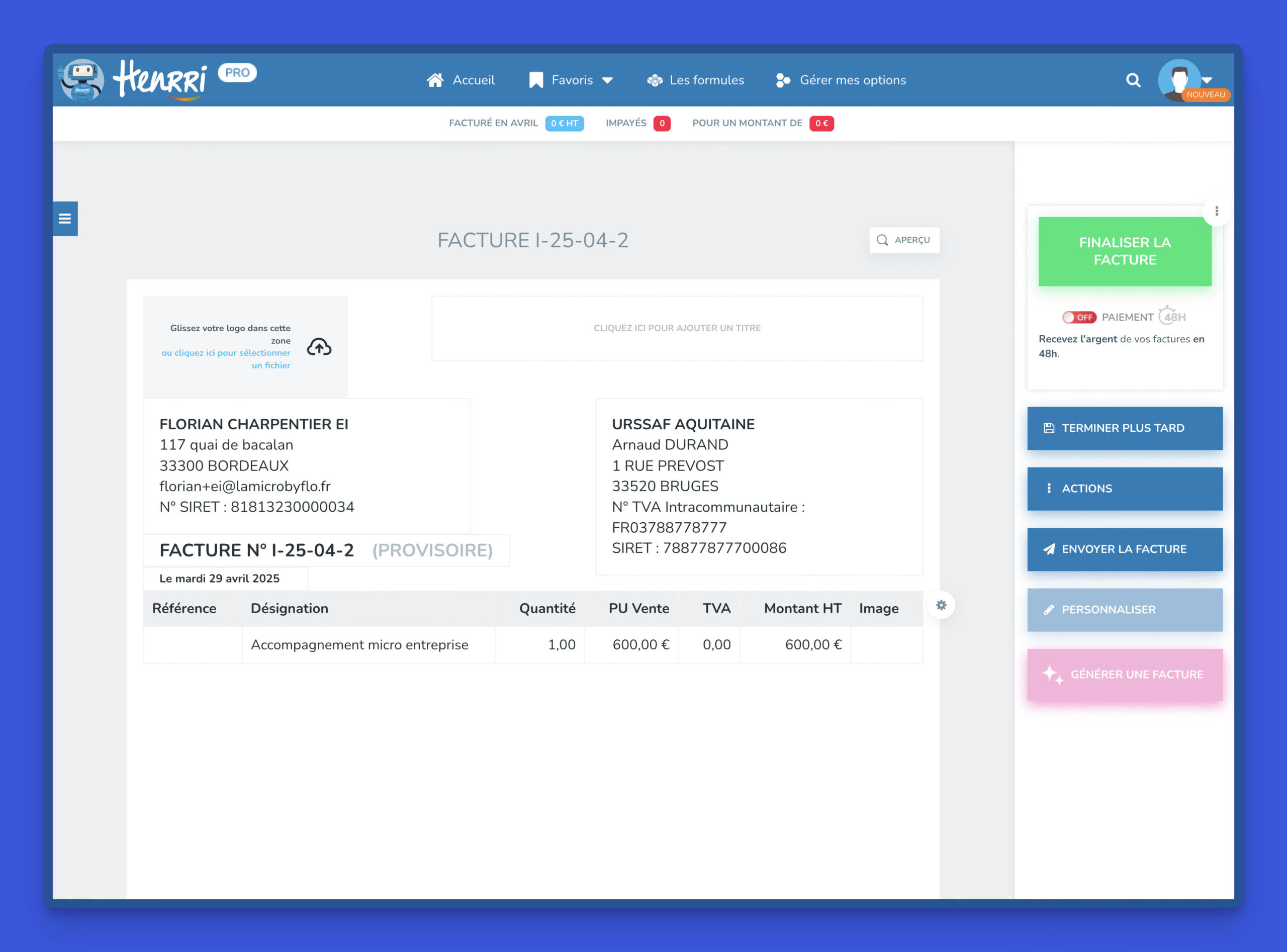Click Finaliser la facture button

click(1125, 251)
